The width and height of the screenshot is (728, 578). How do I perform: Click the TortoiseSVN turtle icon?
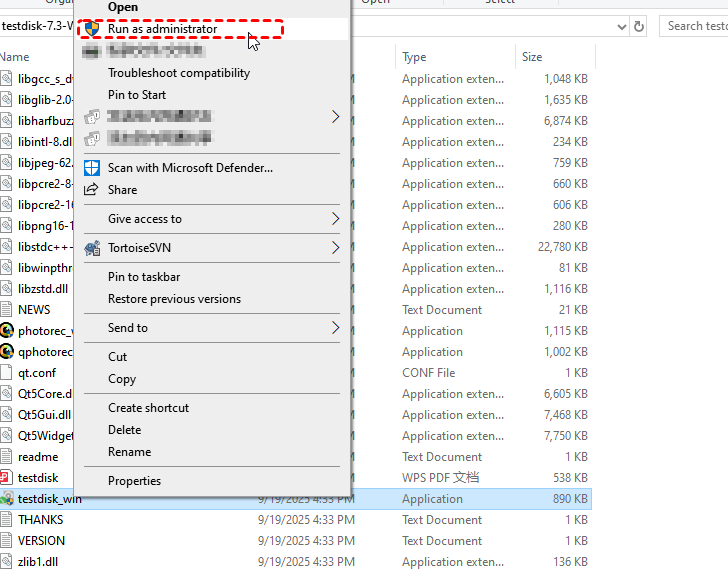92,248
